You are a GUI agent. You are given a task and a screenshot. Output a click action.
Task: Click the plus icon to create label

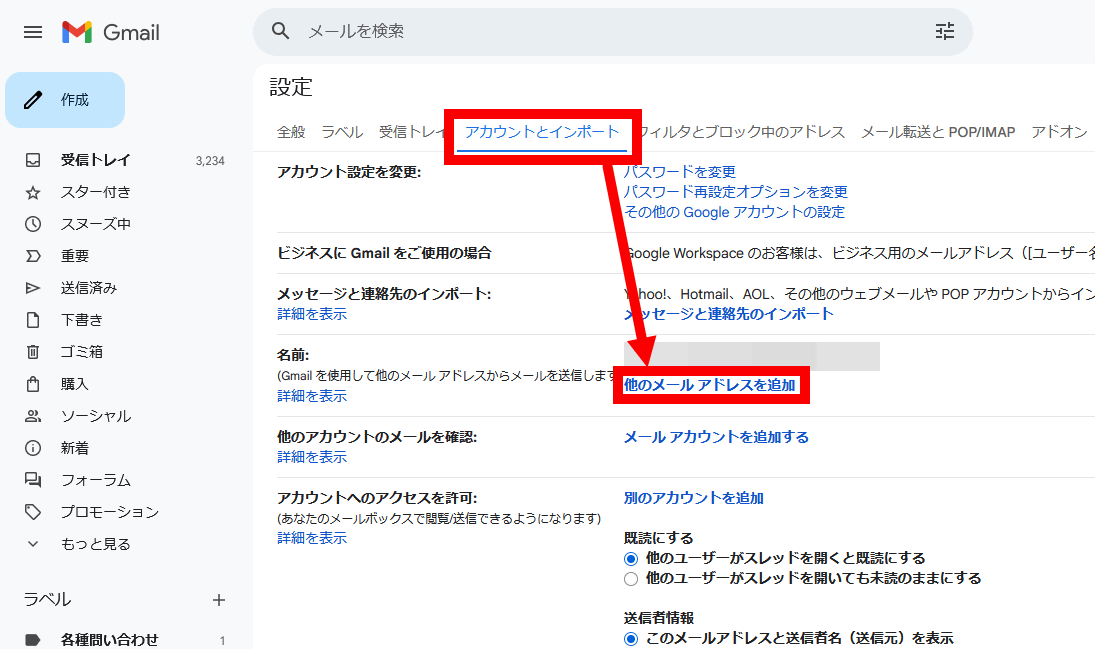pos(219,600)
